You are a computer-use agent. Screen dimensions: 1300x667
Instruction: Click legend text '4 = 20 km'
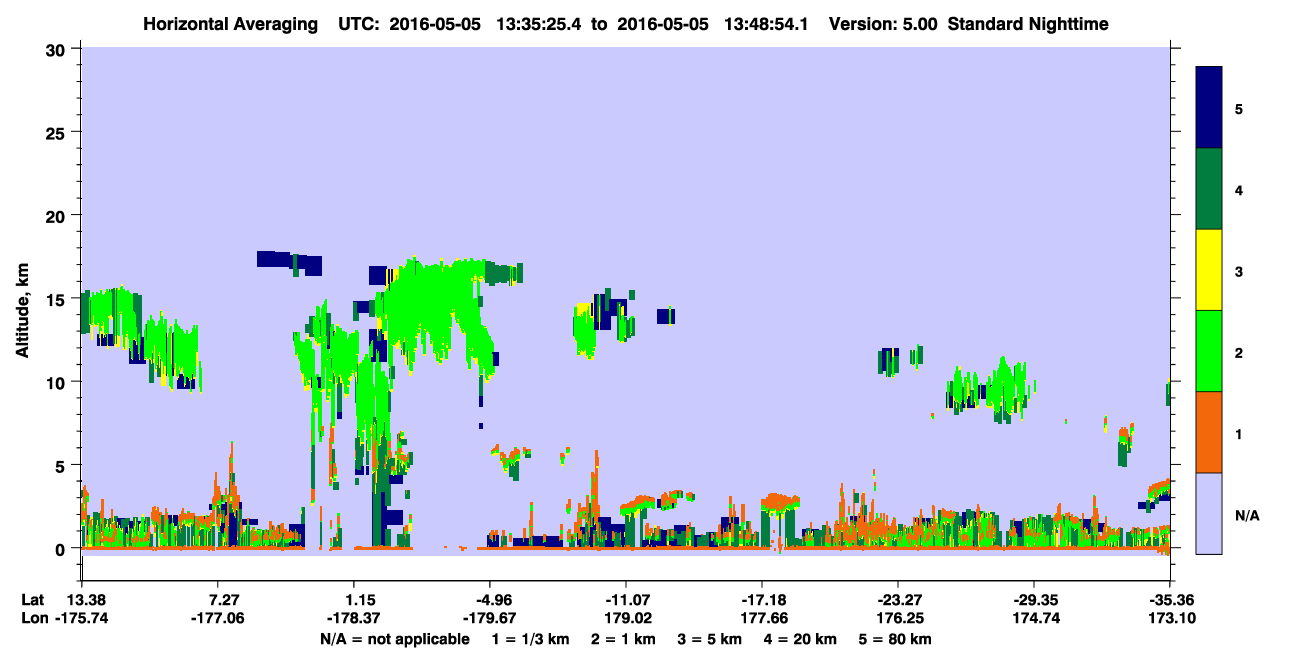click(799, 639)
